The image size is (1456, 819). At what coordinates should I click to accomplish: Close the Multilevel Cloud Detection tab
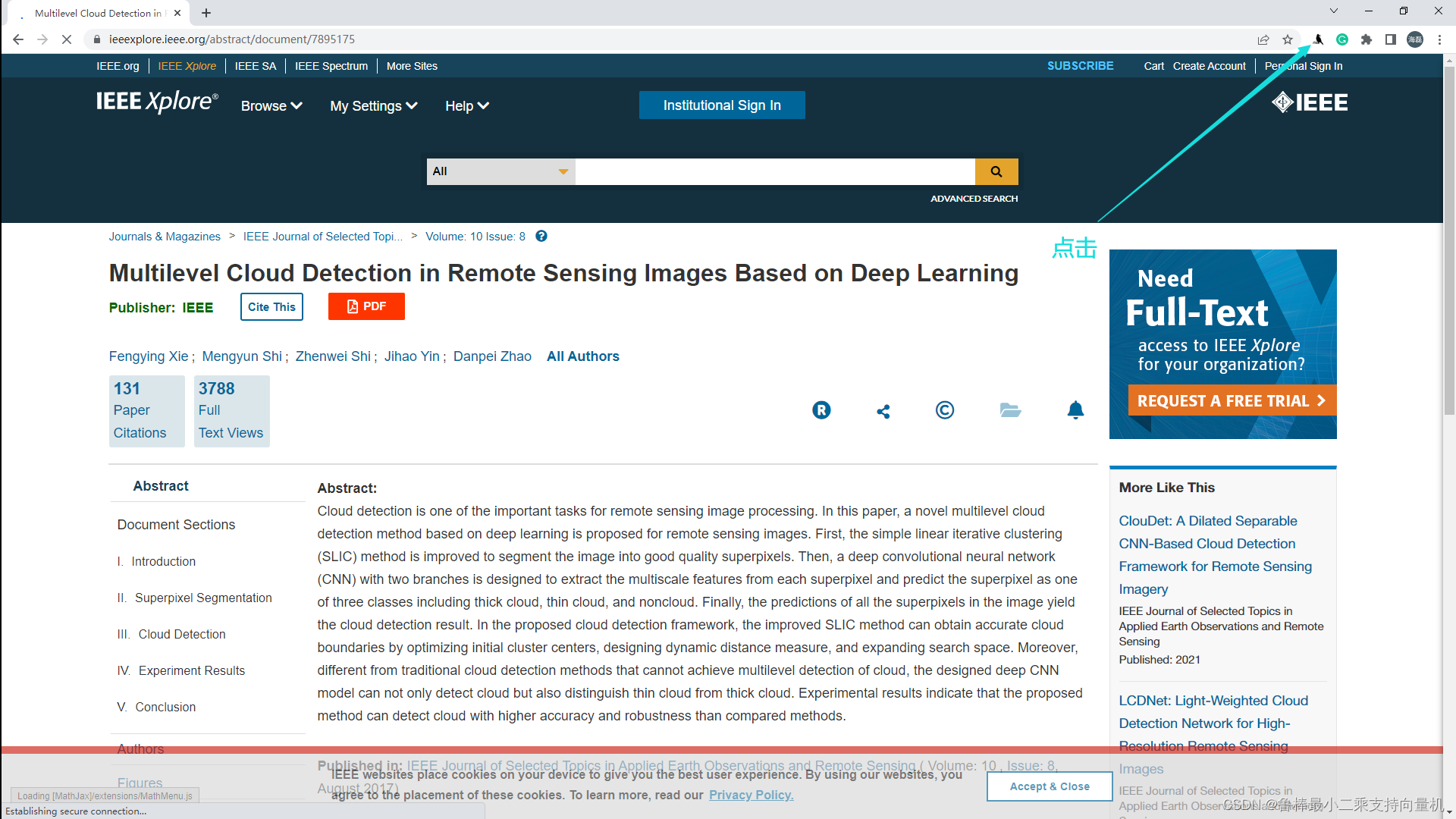[x=177, y=13]
